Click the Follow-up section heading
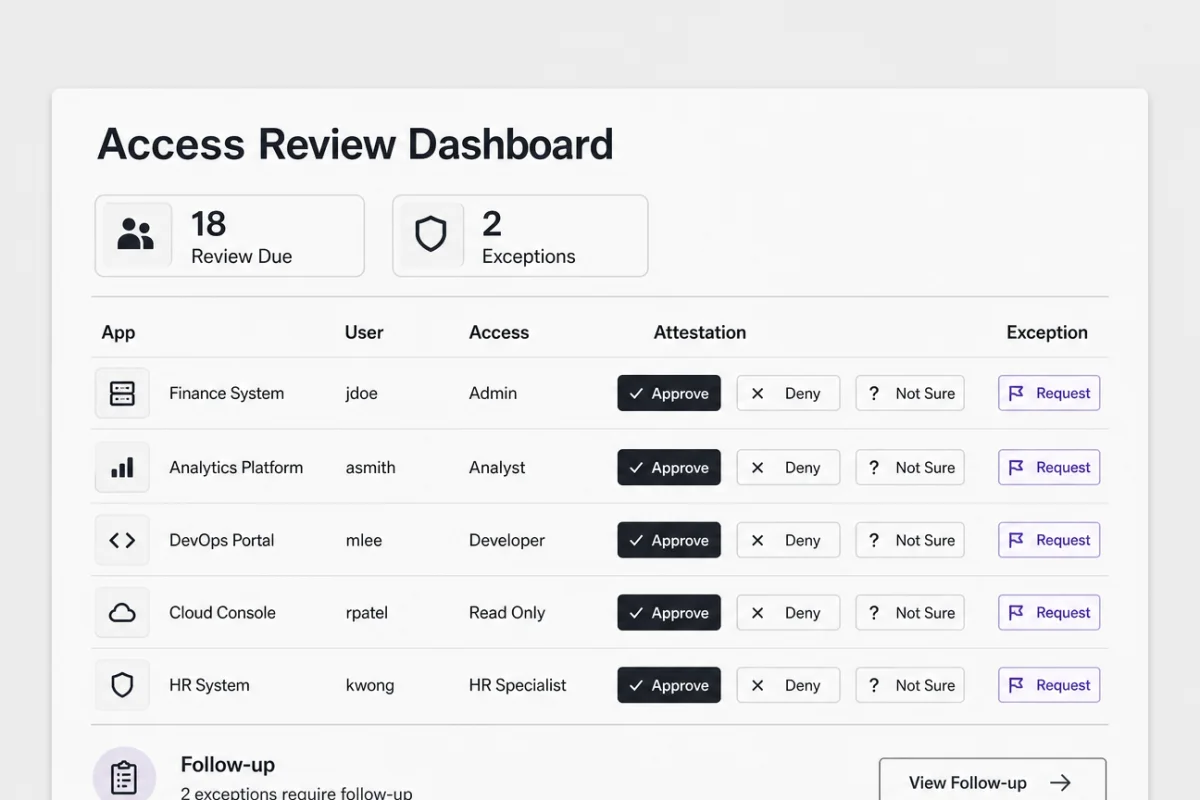Screen dimensions: 1200x800 [x=228, y=765]
